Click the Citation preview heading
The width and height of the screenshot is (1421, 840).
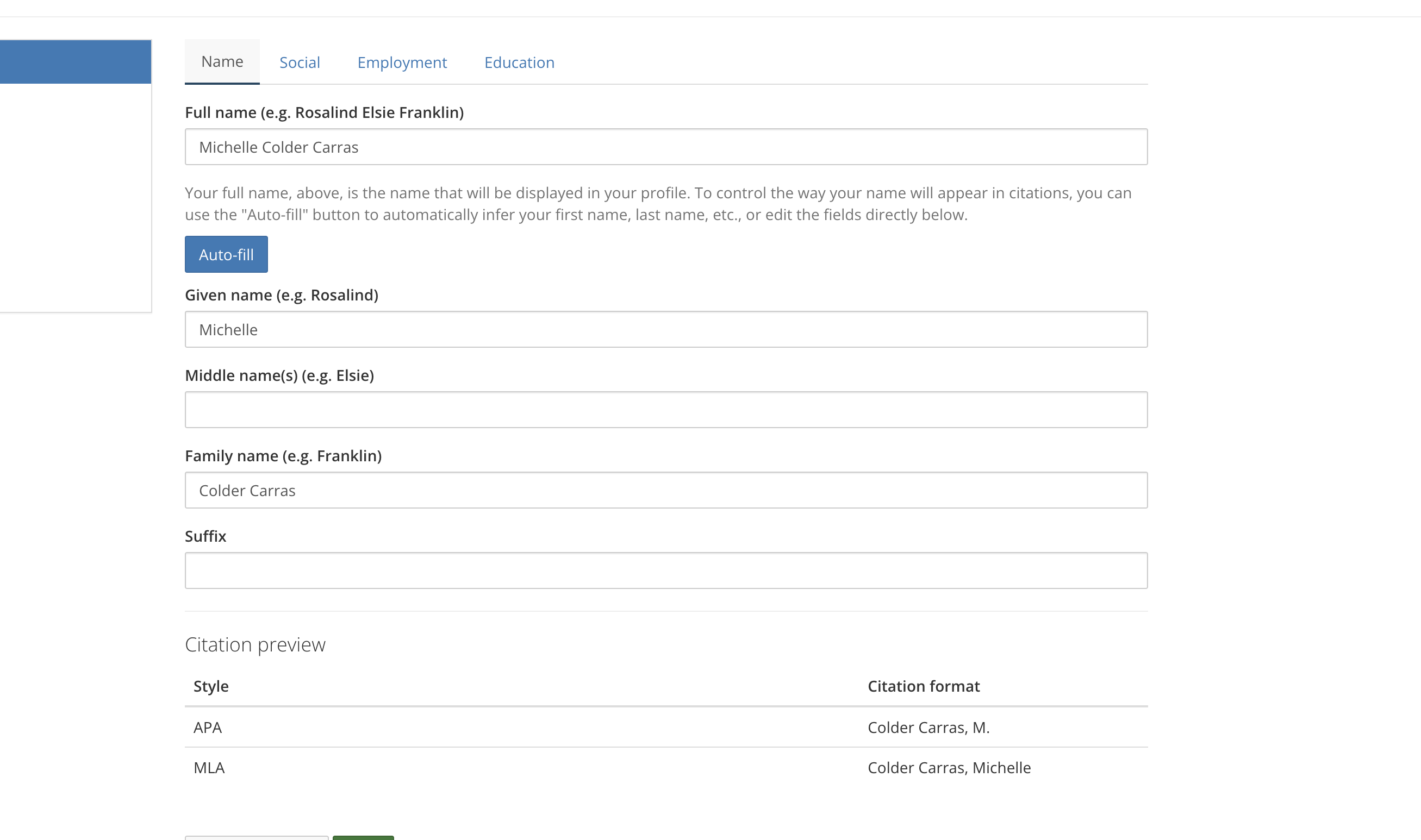point(255,645)
